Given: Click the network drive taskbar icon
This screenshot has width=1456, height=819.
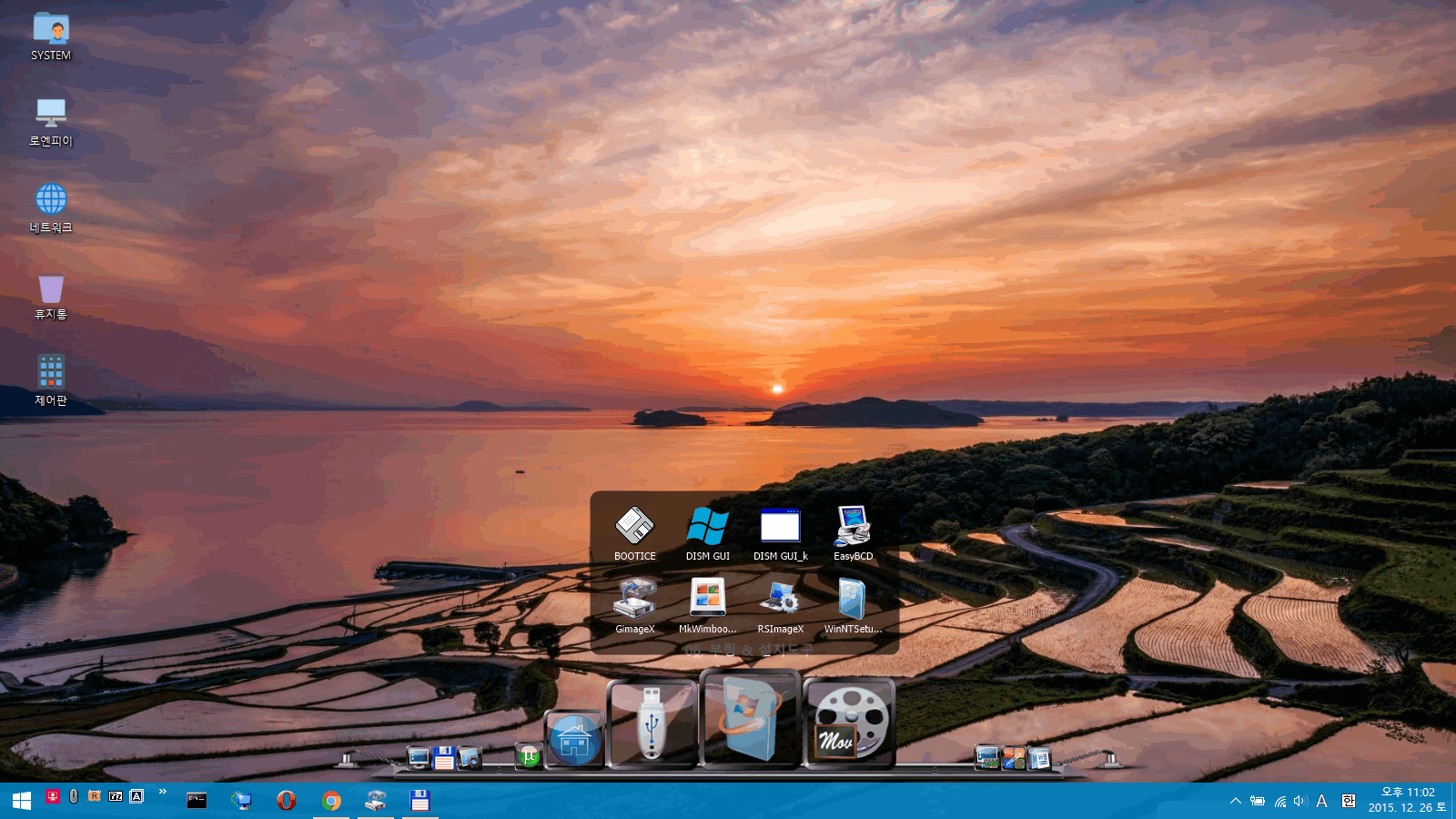Looking at the screenshot, I should pyautogui.click(x=376, y=801).
